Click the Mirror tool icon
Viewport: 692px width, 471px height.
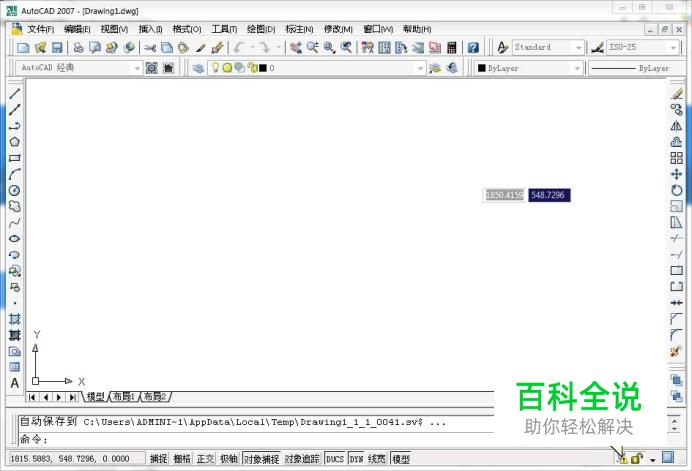point(677,126)
